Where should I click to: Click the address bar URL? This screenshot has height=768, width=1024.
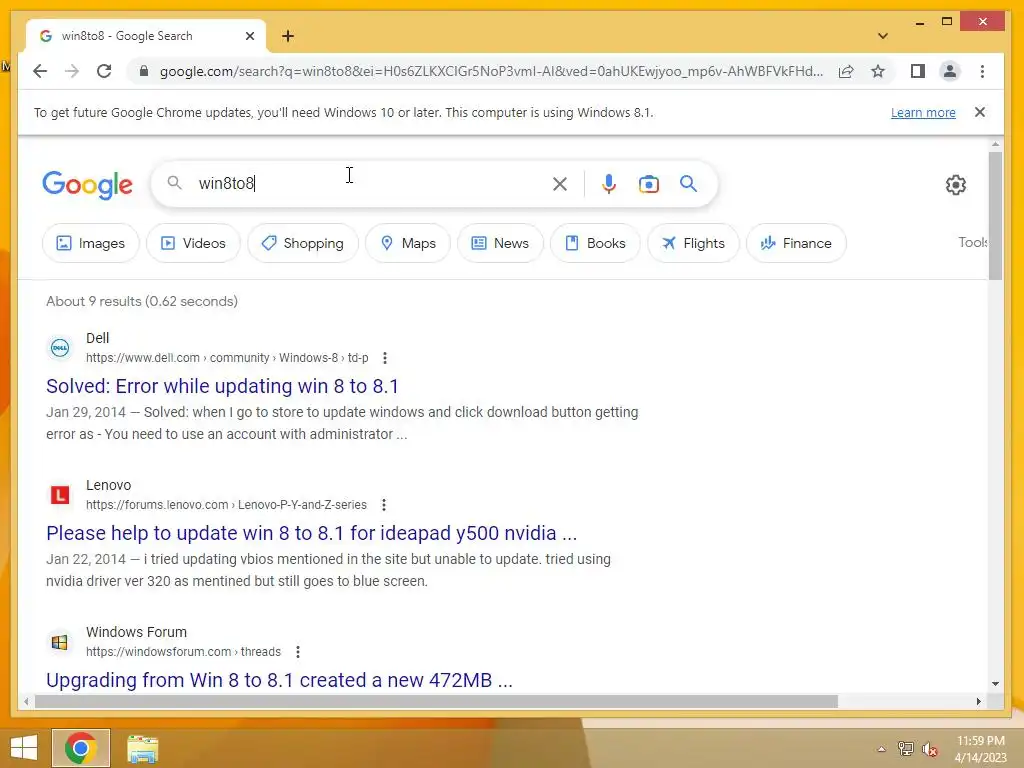491,71
